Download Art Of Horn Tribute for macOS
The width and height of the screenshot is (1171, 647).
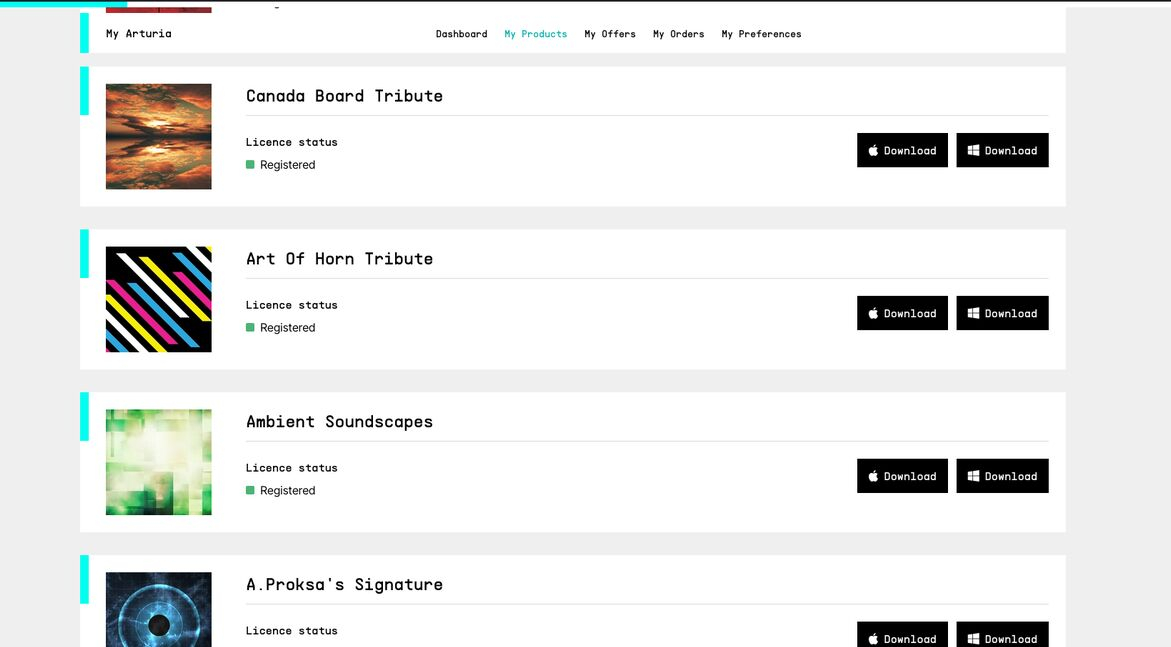point(902,313)
